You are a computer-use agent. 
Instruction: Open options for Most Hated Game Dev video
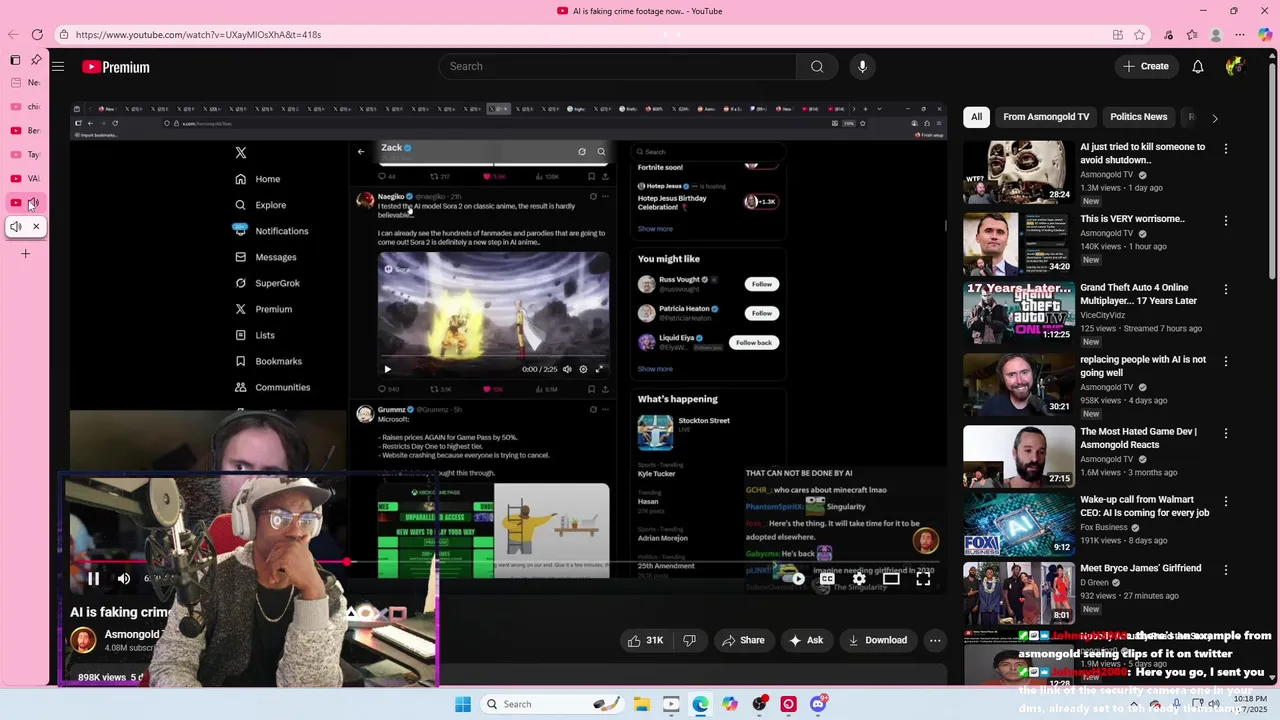1226,433
